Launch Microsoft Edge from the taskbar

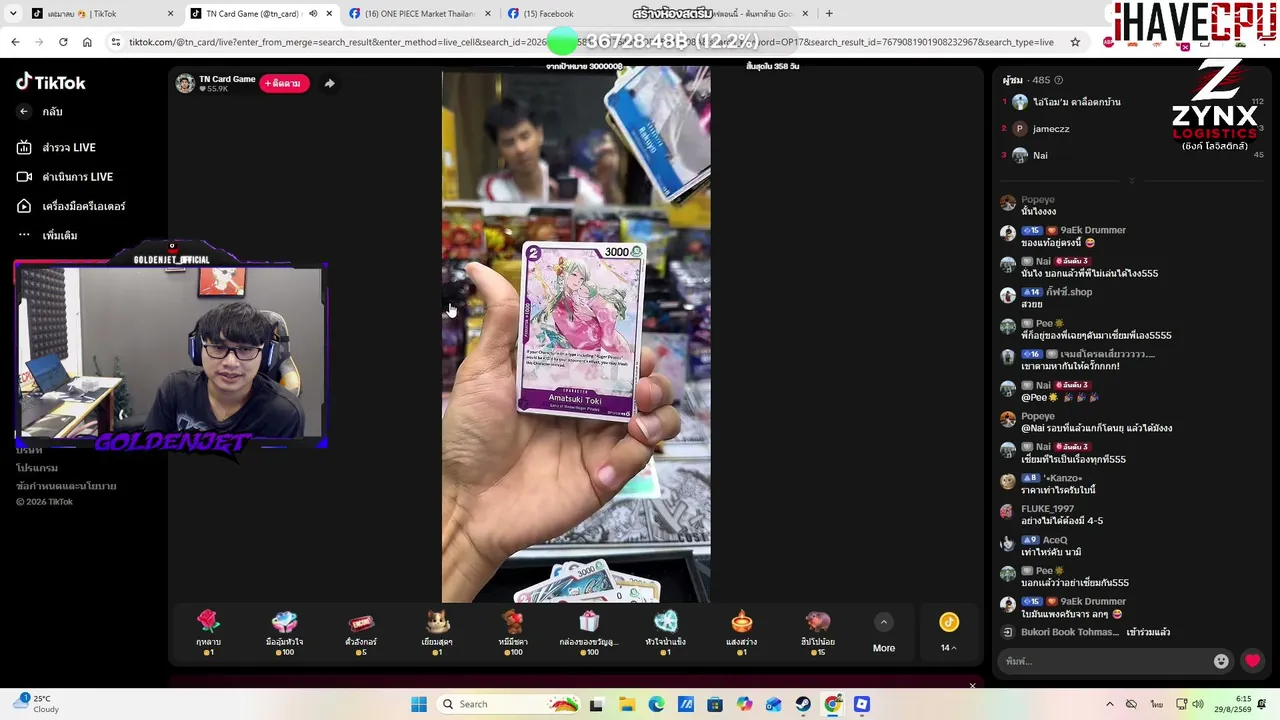[x=656, y=704]
